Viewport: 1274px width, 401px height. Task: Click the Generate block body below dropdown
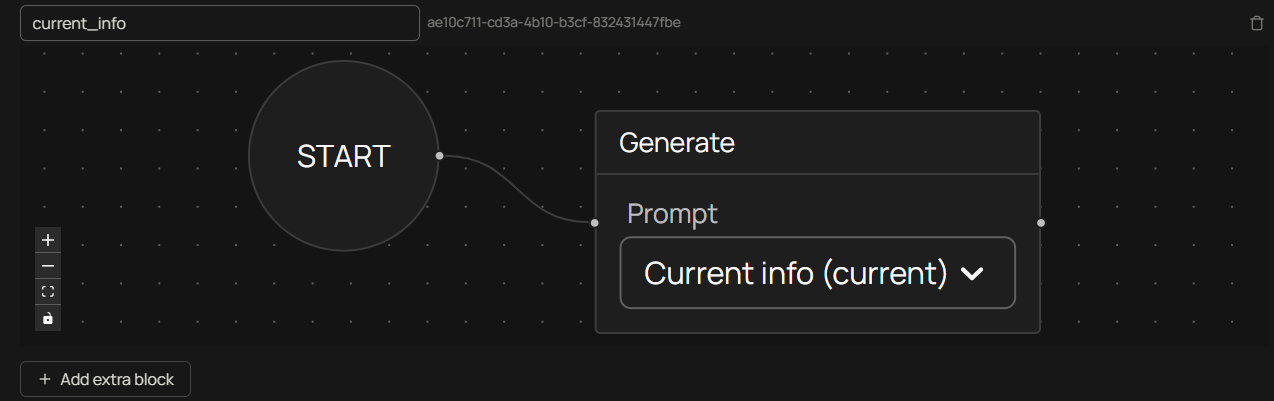pyautogui.click(x=817, y=320)
